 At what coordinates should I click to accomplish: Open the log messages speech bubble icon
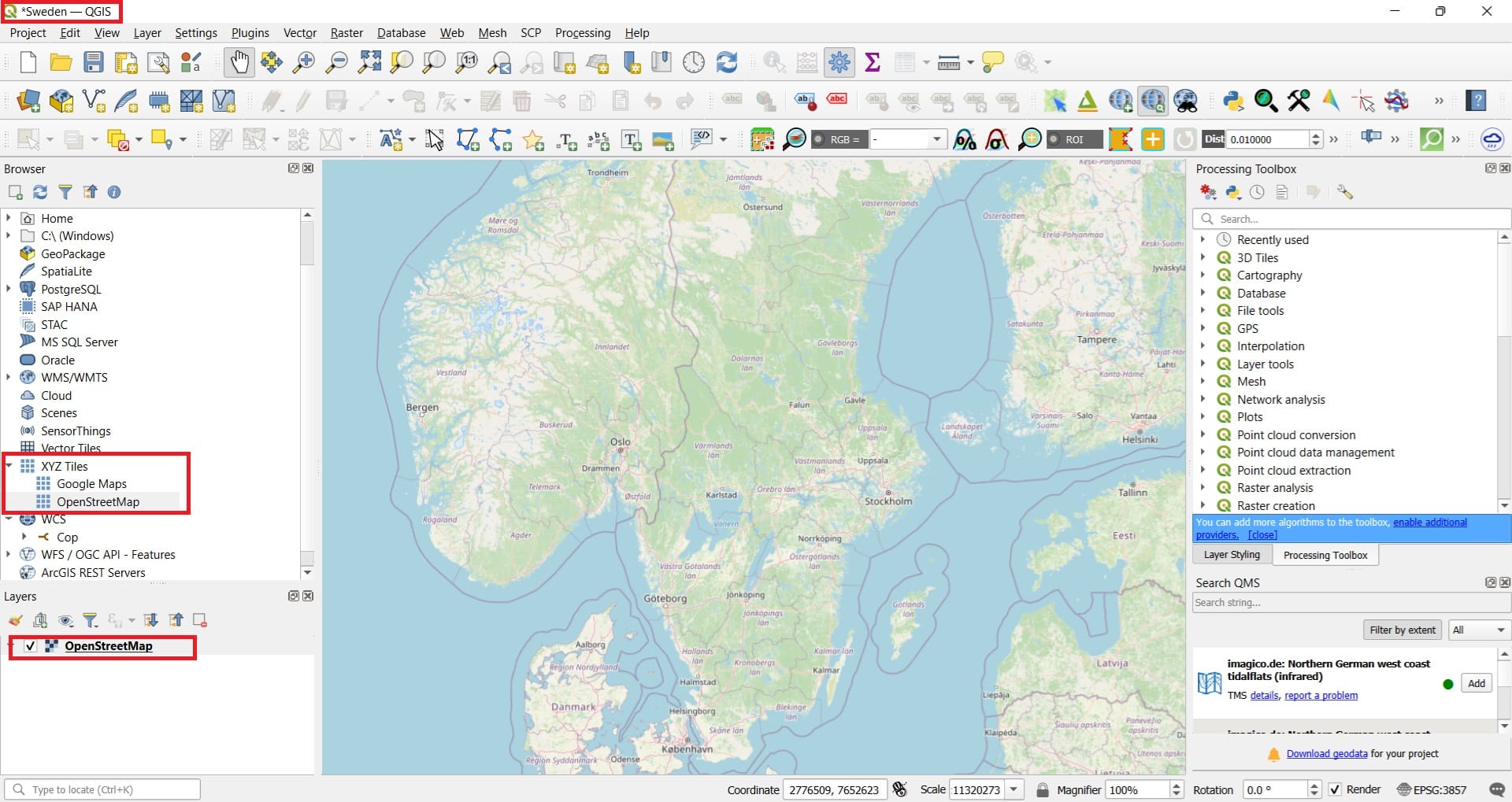pos(1497,789)
